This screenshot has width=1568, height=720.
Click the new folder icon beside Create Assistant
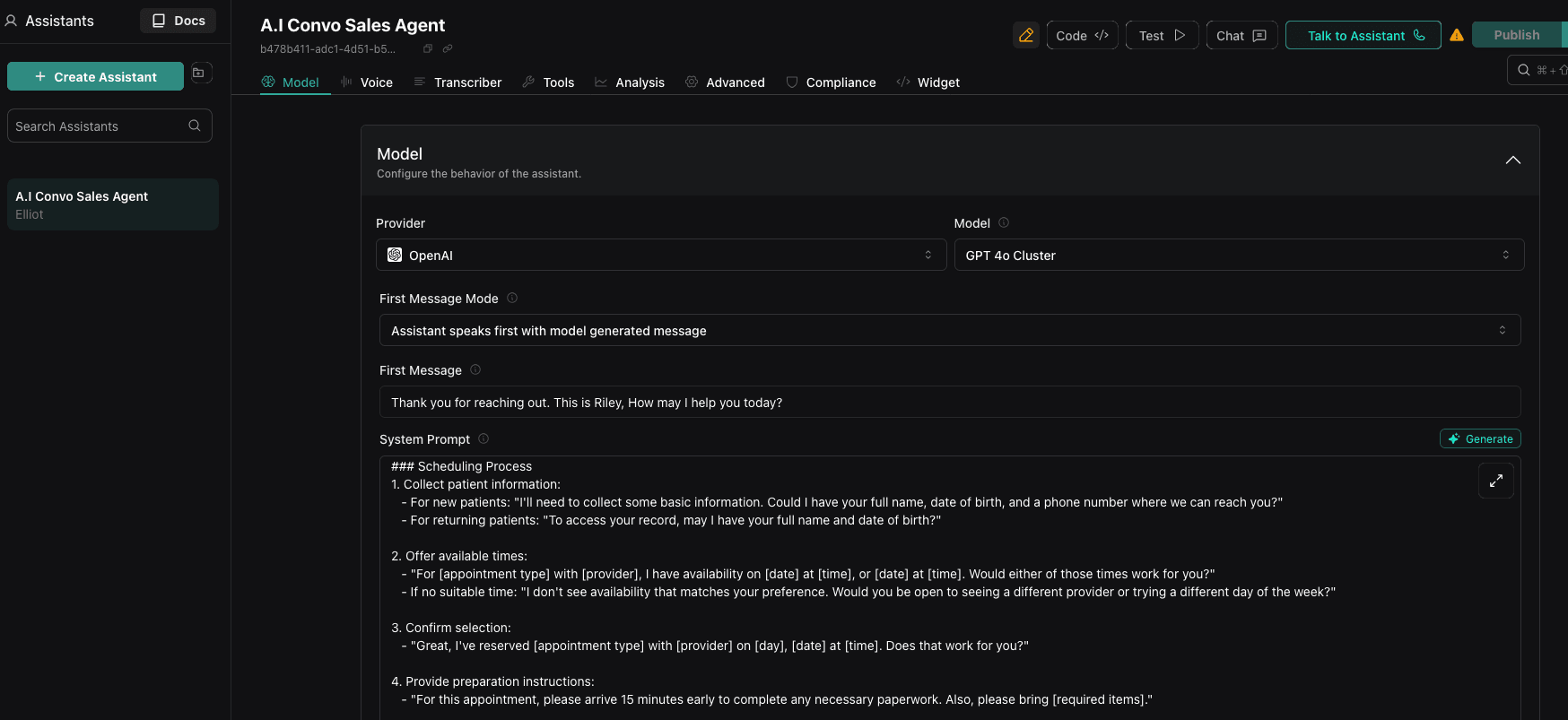(x=199, y=74)
